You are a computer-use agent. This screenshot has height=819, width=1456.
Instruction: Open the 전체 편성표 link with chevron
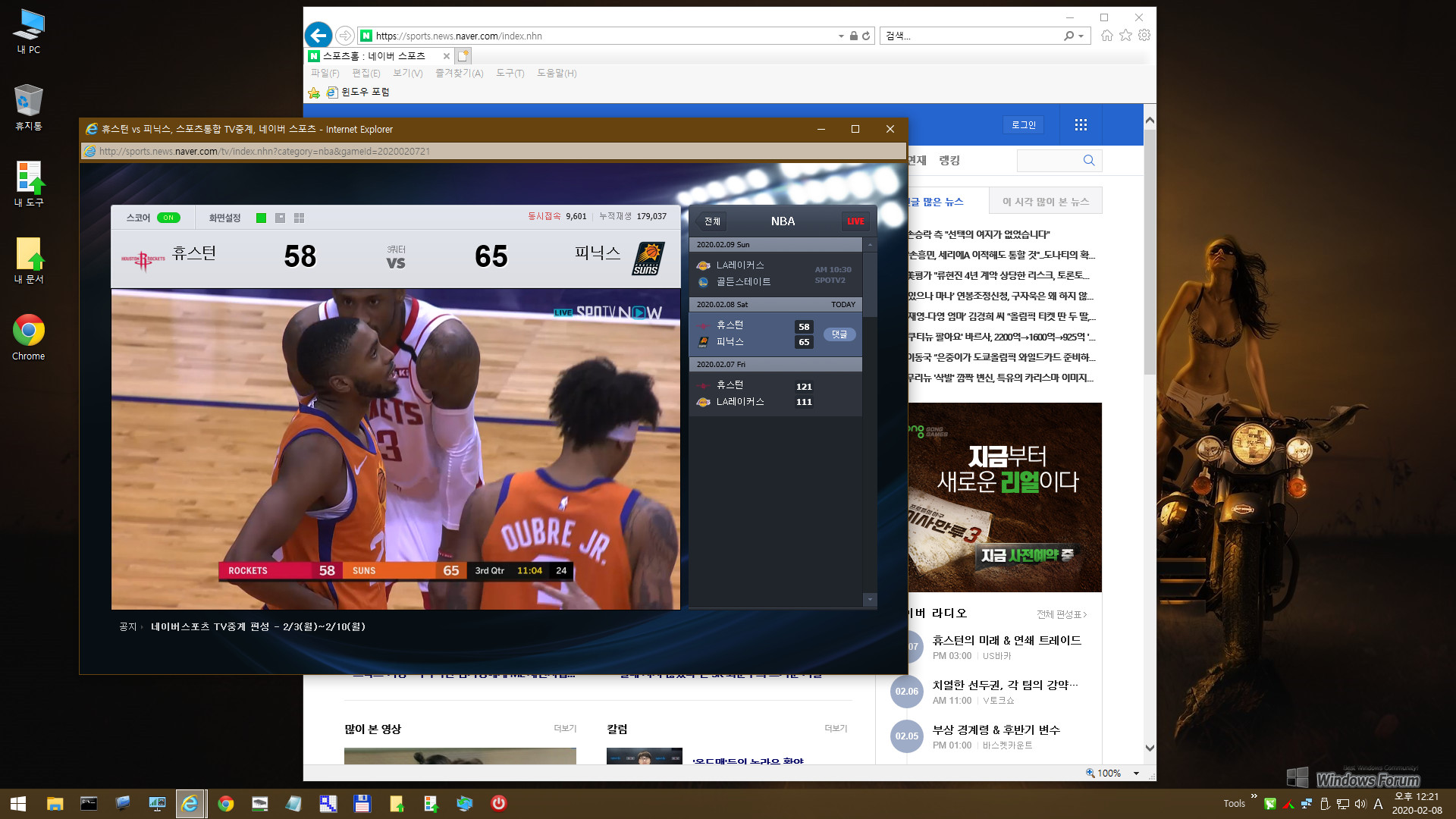point(1062,614)
